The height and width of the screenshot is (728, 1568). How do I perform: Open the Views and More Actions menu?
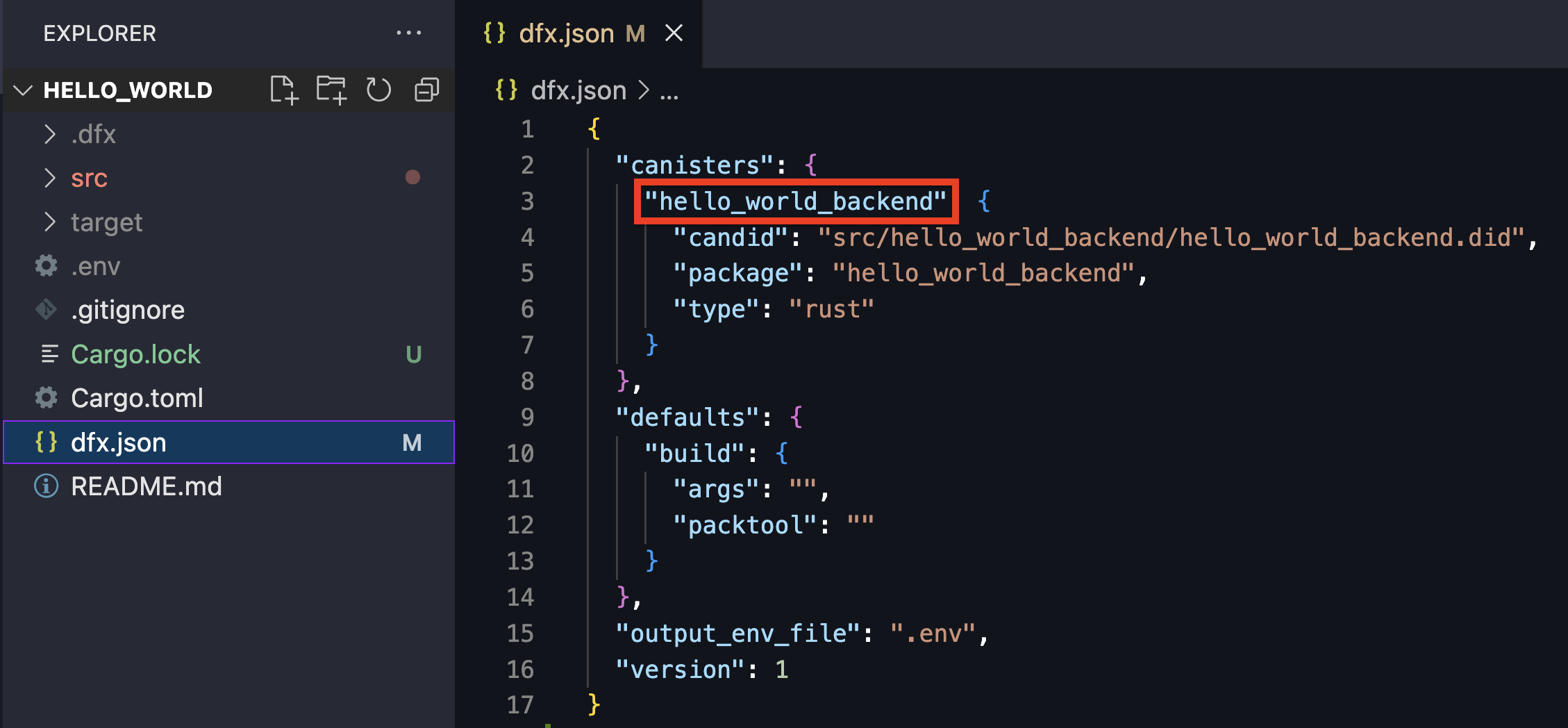[x=409, y=33]
